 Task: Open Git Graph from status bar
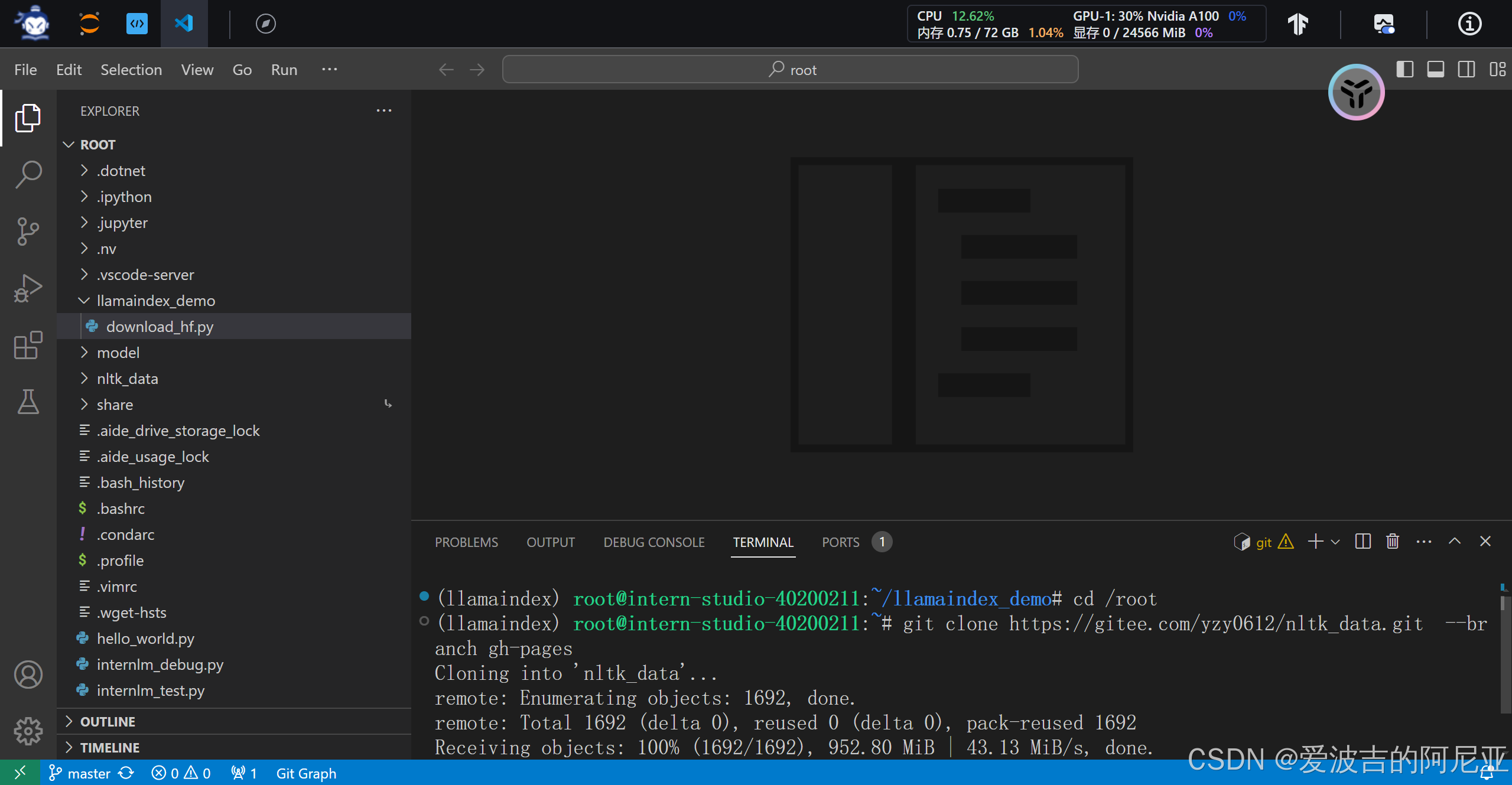(305, 773)
